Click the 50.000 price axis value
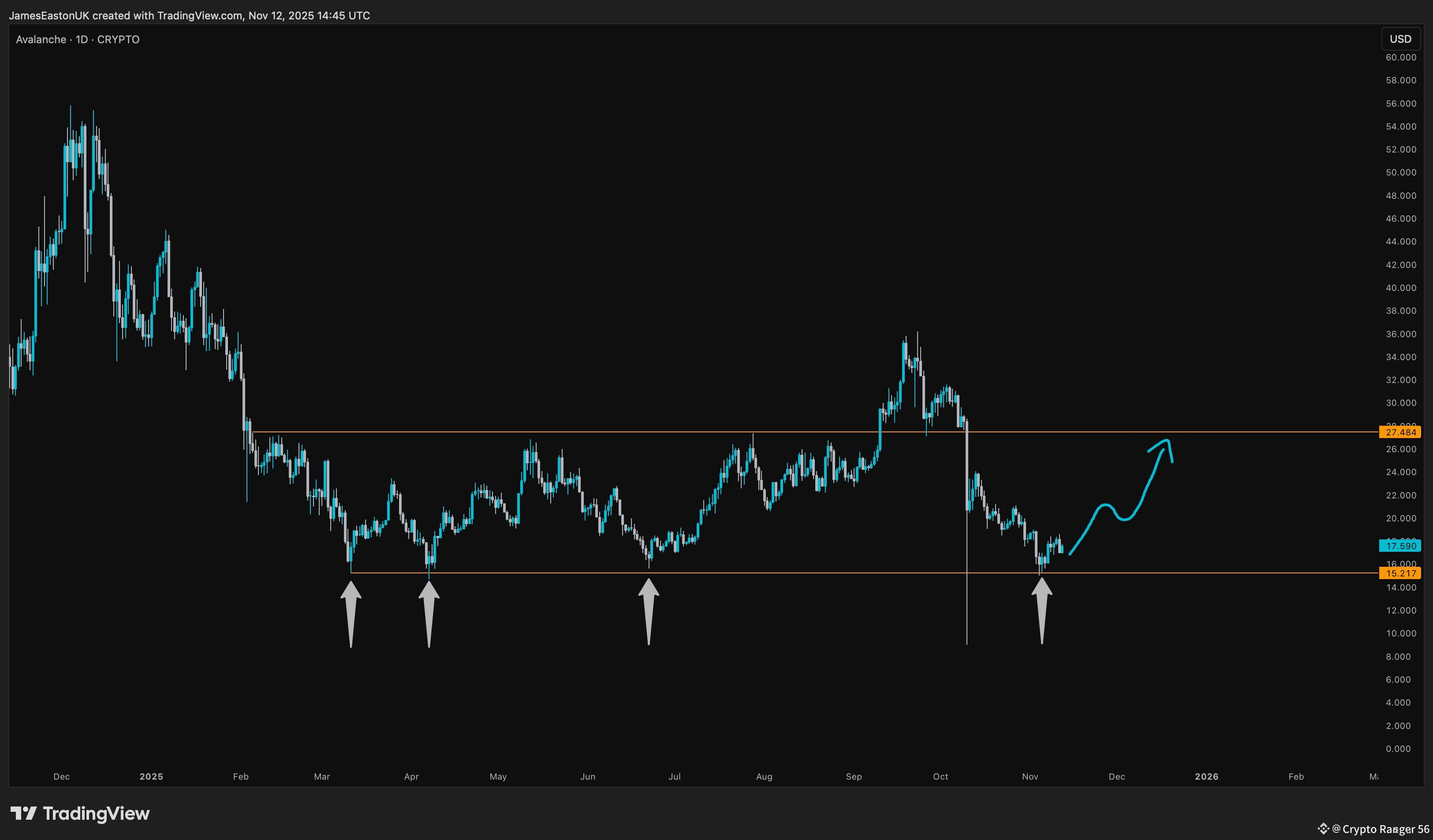1433x840 pixels. tap(1400, 172)
